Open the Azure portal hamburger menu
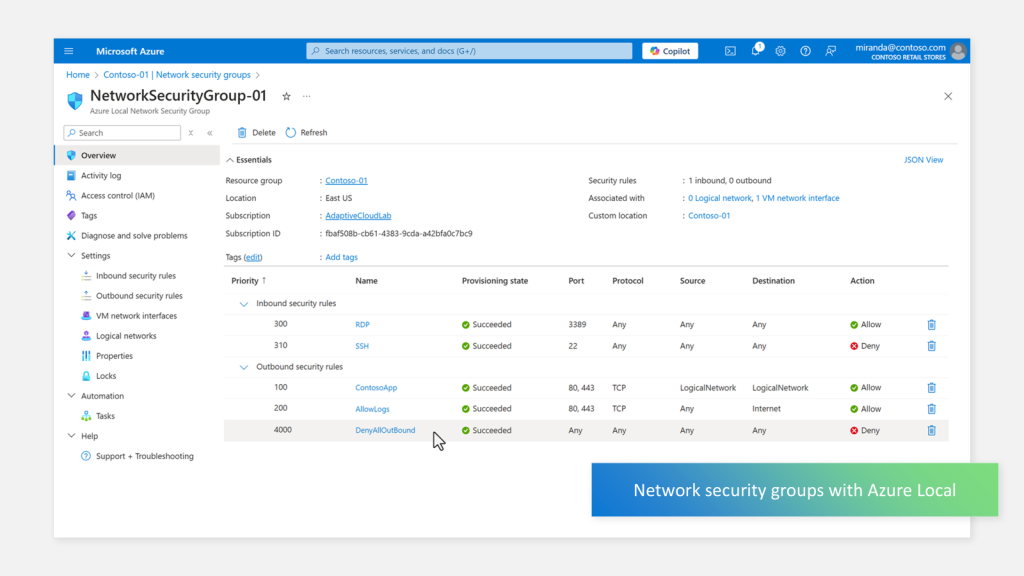The height and width of the screenshot is (576, 1024). click(x=69, y=51)
